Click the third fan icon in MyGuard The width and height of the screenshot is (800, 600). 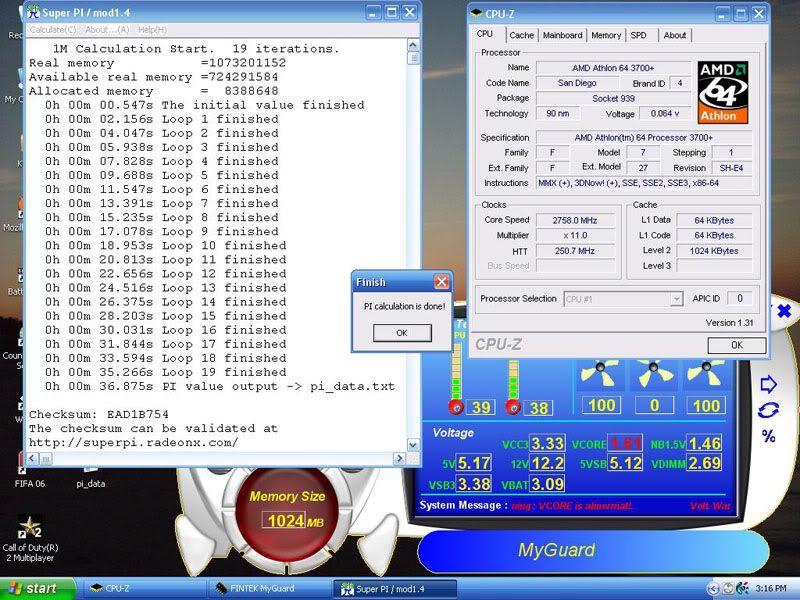coord(706,373)
